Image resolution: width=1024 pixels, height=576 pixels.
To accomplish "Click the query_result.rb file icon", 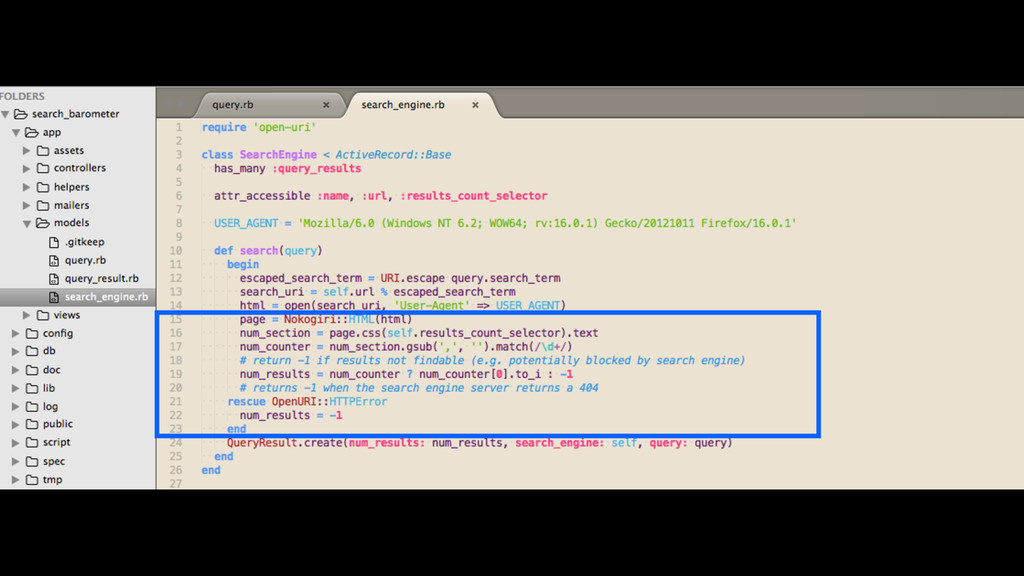I will coord(54,278).
